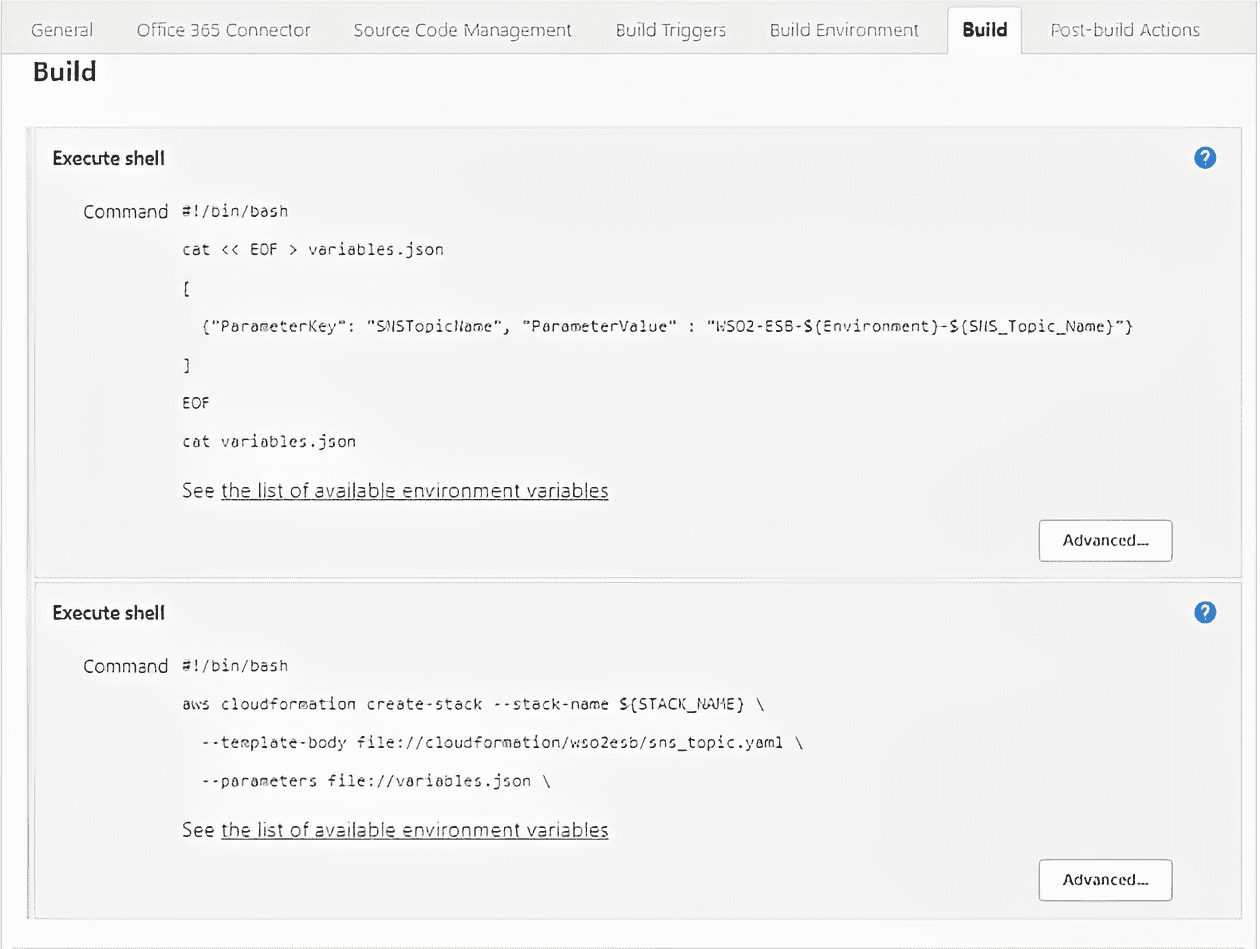The image size is (1260, 949).
Task: Select the Build tab
Action: [984, 29]
